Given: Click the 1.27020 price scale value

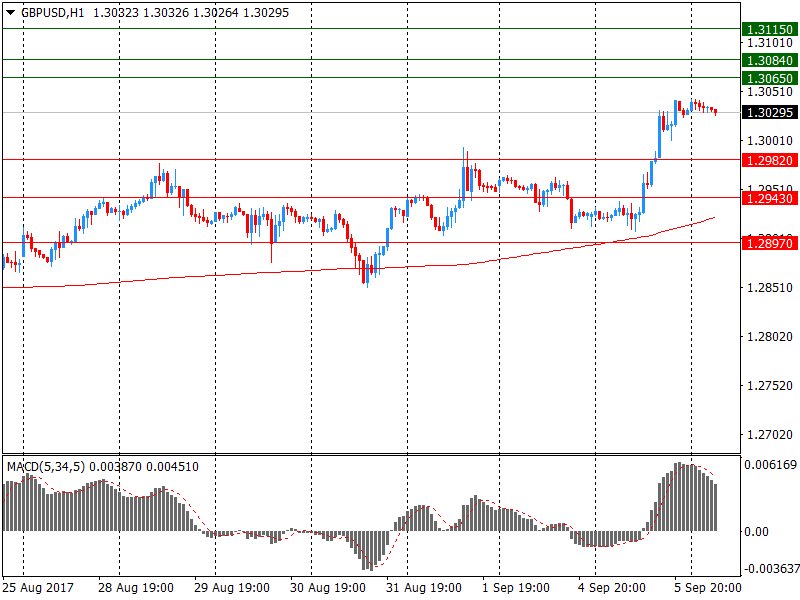Looking at the screenshot, I should (x=770, y=435).
